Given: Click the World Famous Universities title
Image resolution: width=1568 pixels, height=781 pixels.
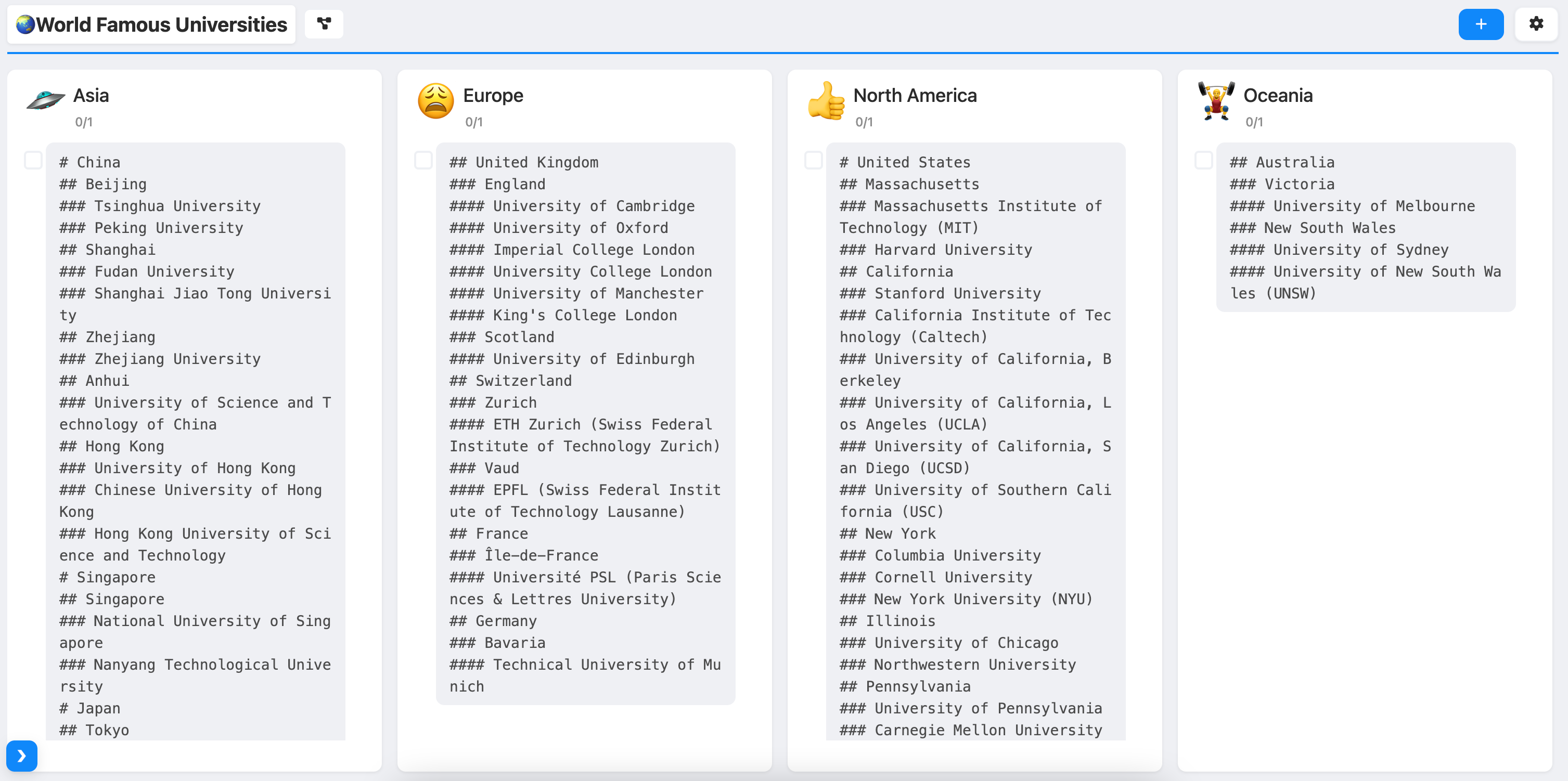Looking at the screenshot, I should [161, 25].
